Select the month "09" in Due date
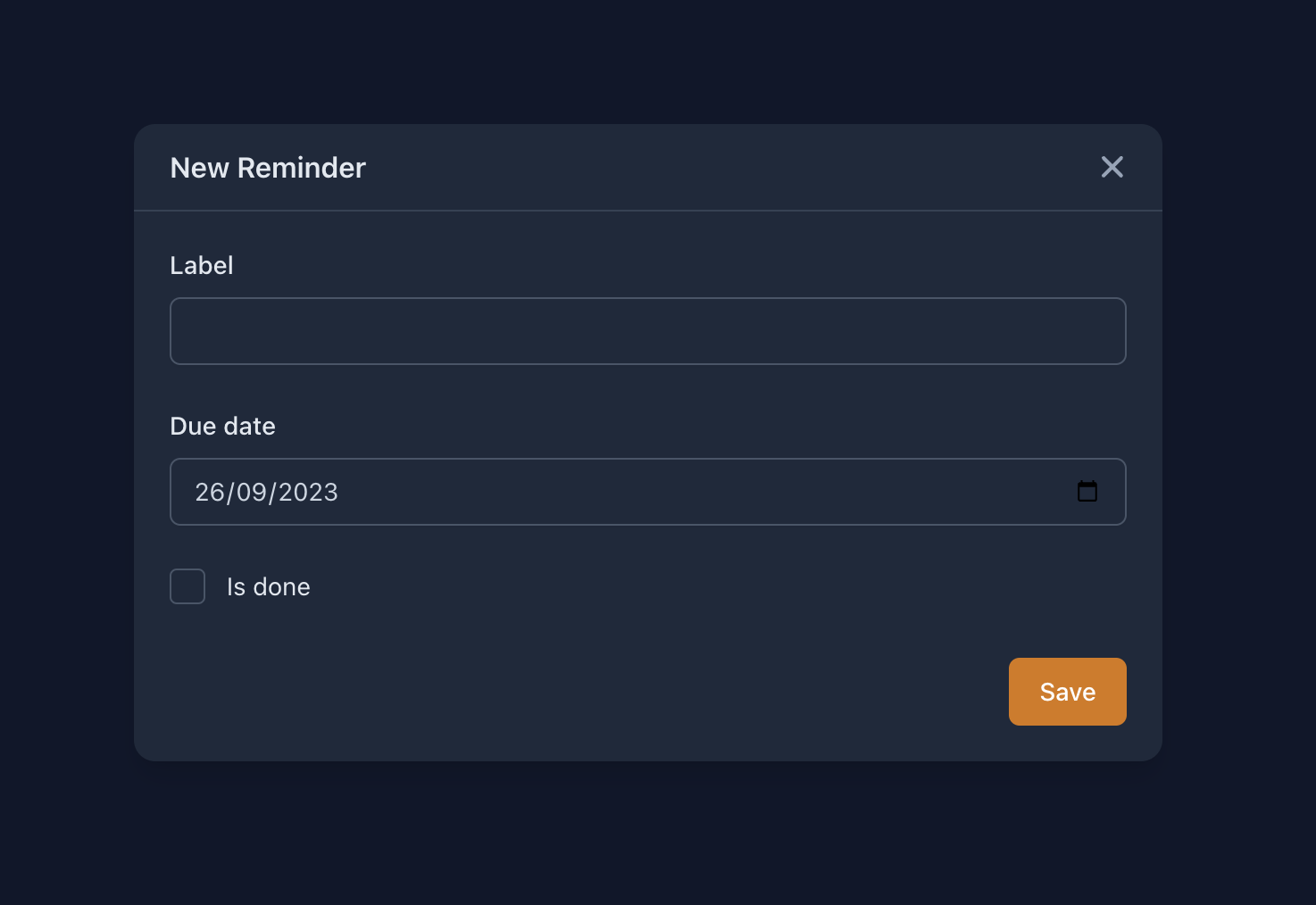1316x905 pixels. [252, 493]
